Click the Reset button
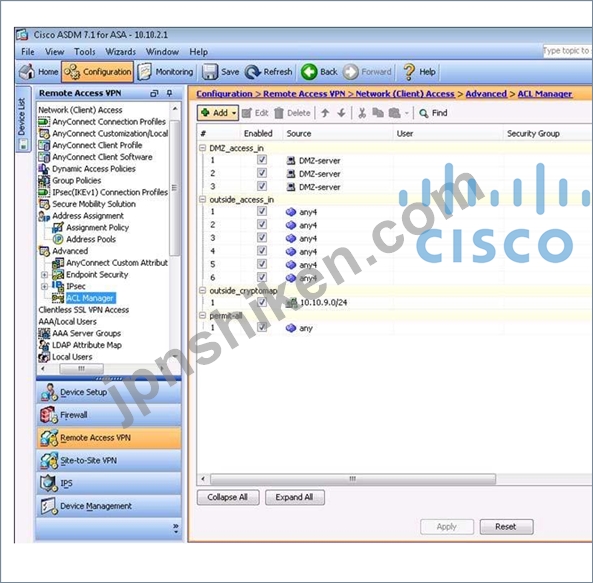 pyautogui.click(x=506, y=527)
